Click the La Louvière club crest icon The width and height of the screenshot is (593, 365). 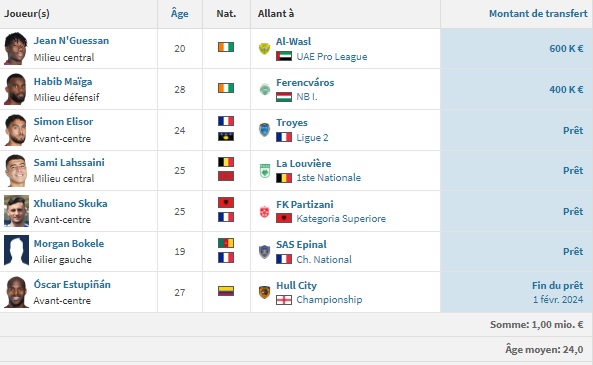265,171
